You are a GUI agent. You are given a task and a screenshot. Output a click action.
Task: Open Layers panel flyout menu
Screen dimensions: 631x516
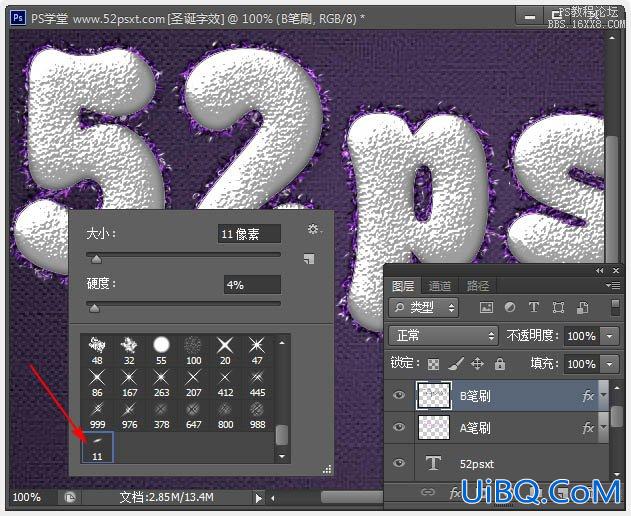point(613,286)
